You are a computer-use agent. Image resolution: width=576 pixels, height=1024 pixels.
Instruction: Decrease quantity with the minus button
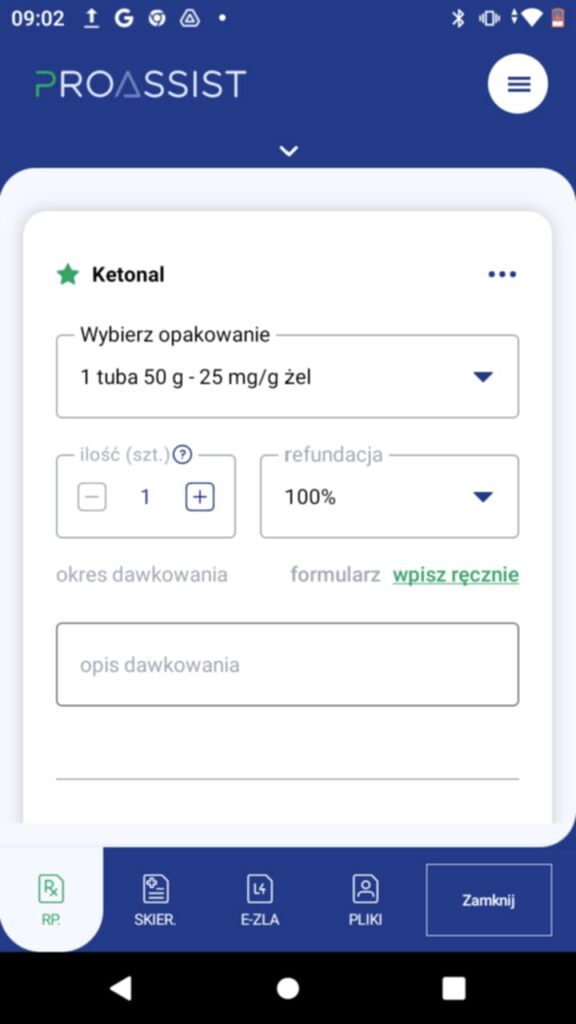[92, 498]
